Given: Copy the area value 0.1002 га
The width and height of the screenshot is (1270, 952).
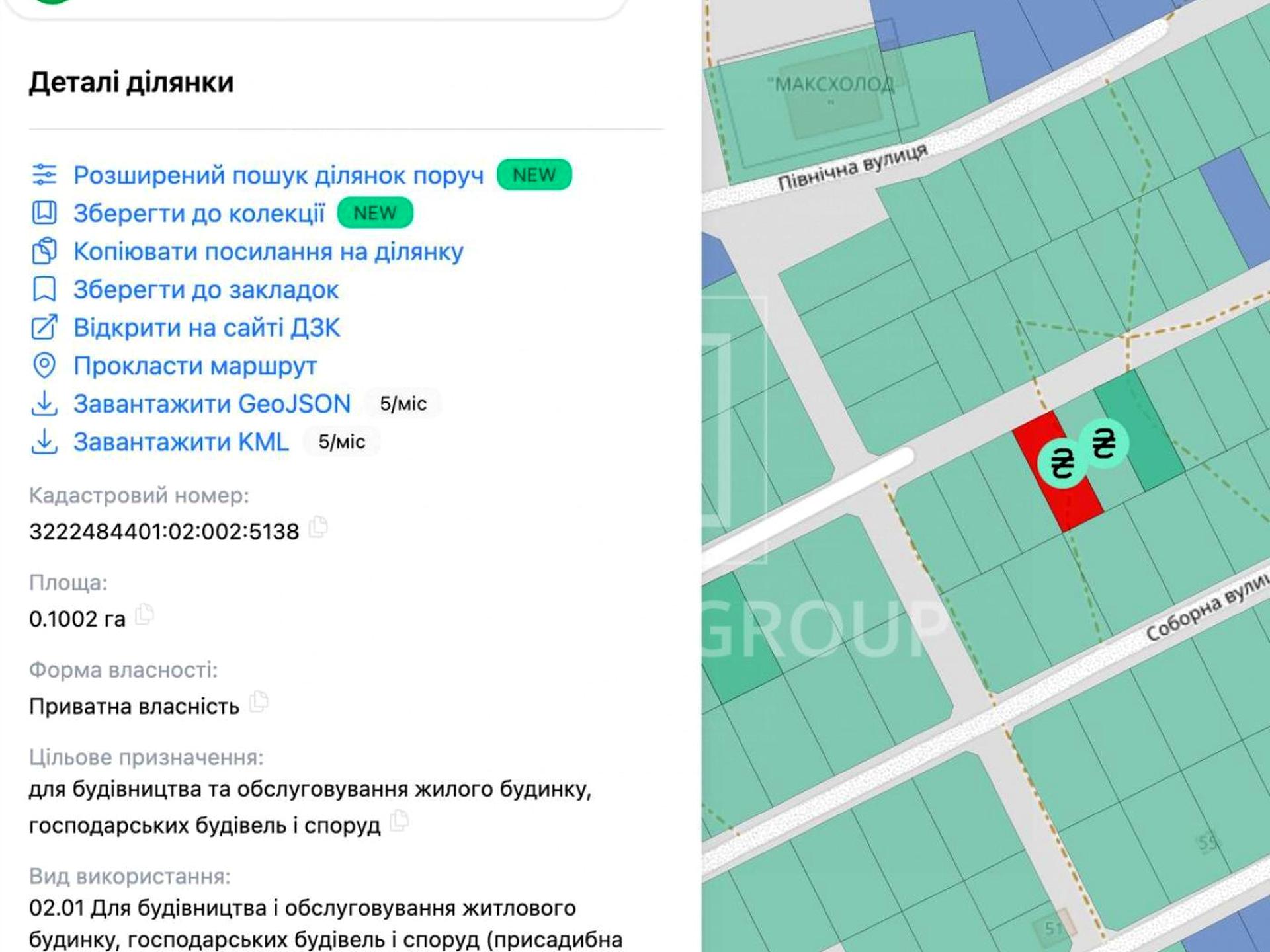Looking at the screenshot, I should click(x=144, y=614).
